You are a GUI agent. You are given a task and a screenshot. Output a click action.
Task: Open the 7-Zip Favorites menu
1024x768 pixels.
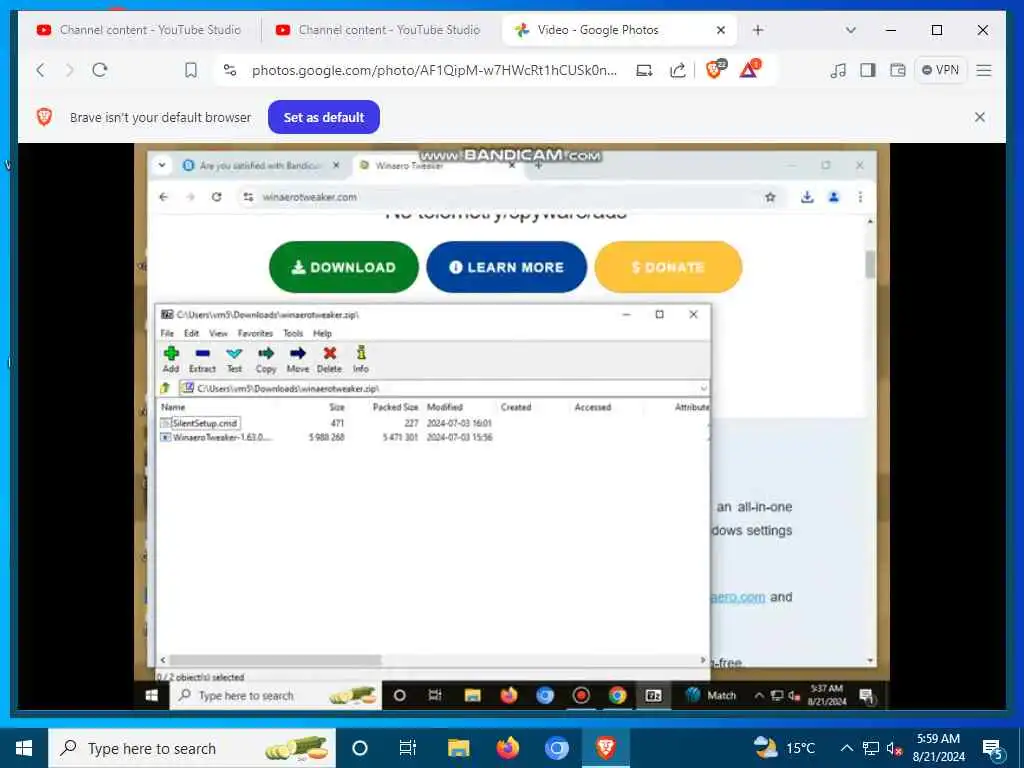coord(255,333)
